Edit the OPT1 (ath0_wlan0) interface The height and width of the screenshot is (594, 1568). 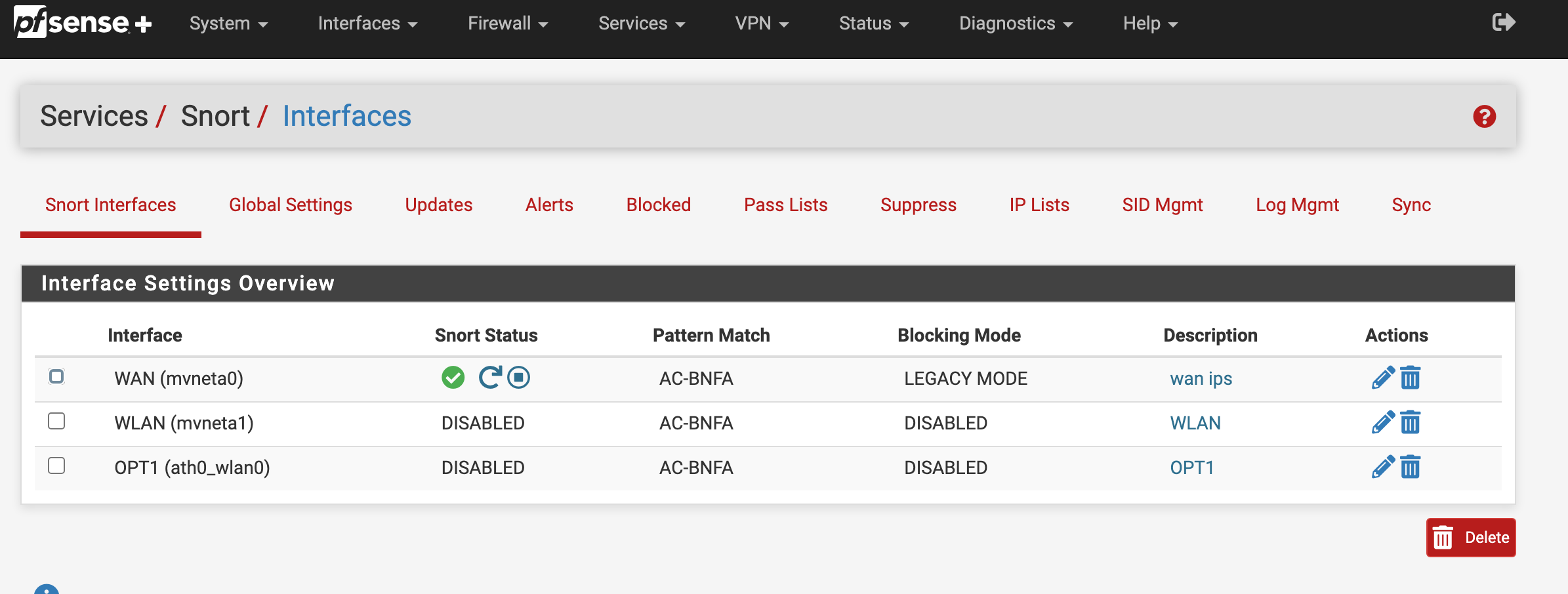tap(1383, 467)
